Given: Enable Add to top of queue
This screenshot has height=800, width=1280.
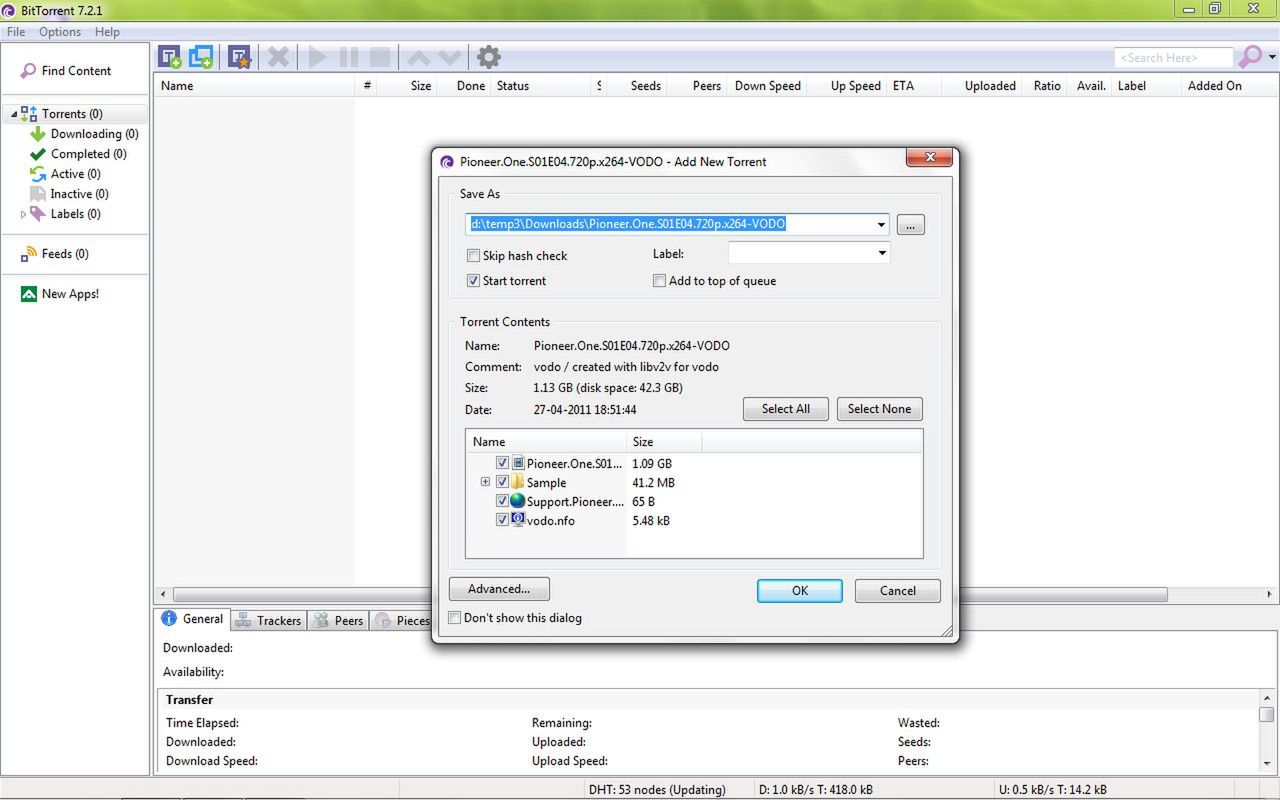Looking at the screenshot, I should tap(659, 281).
